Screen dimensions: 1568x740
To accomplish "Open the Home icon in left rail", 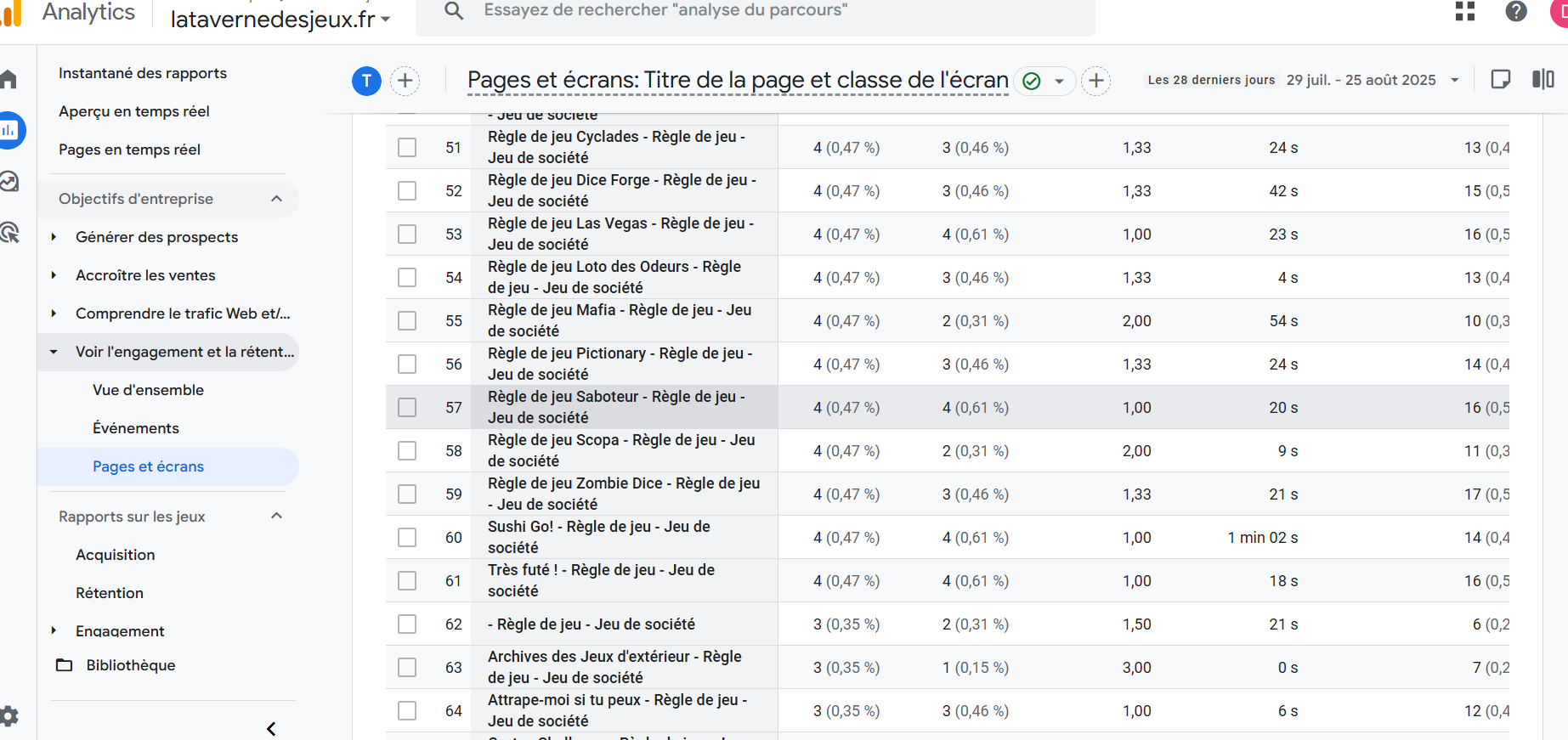I will (8, 80).
